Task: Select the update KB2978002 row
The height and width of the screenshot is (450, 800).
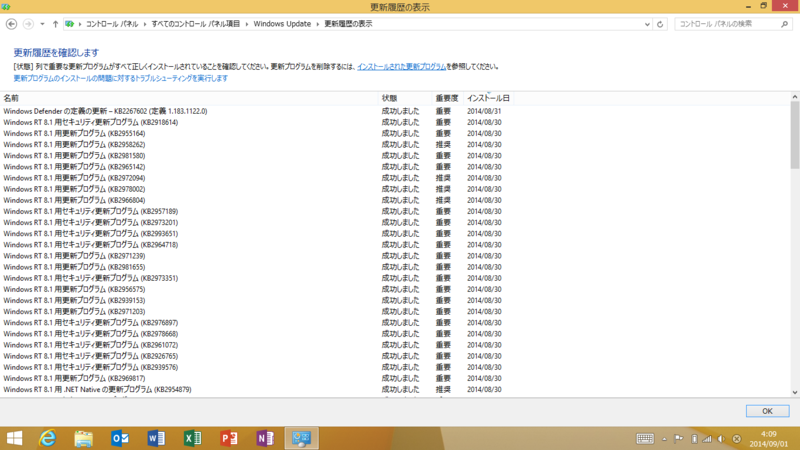Action: pos(255,189)
